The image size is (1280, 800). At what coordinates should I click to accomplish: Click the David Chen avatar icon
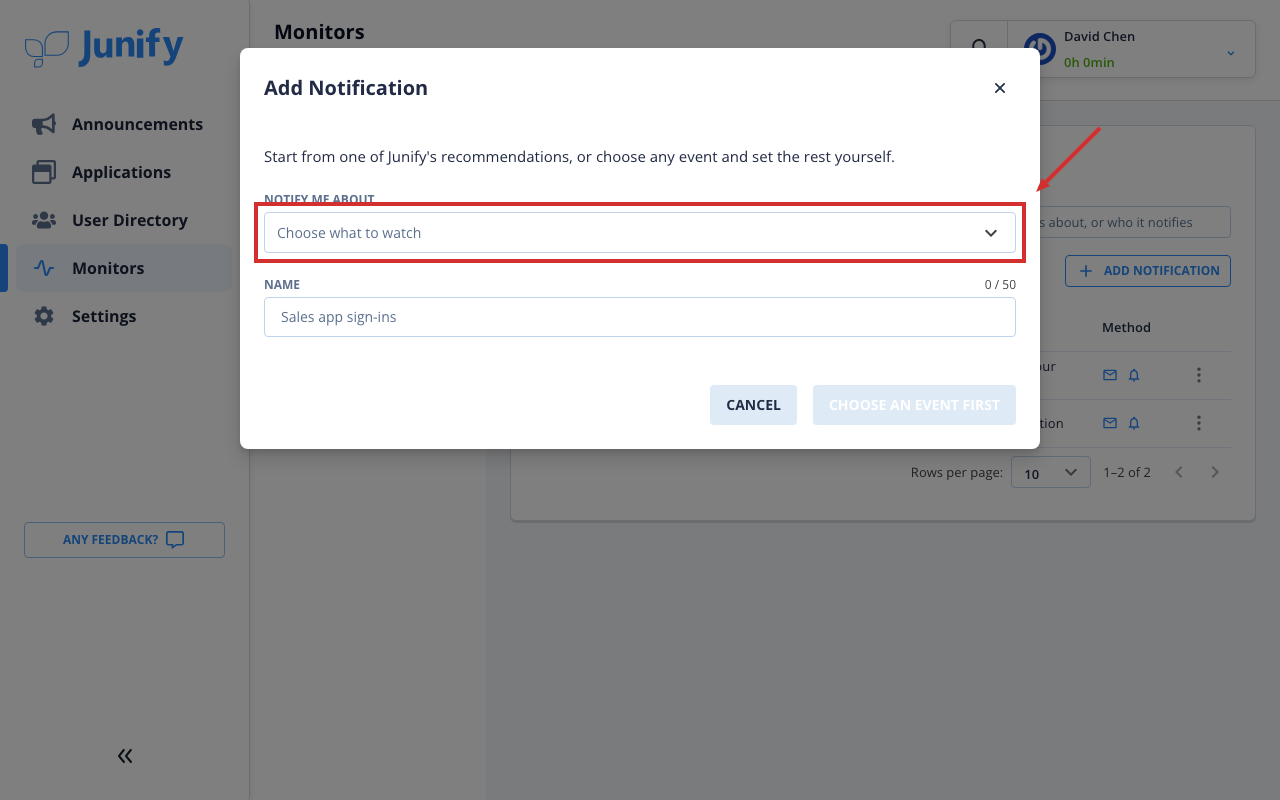1040,49
